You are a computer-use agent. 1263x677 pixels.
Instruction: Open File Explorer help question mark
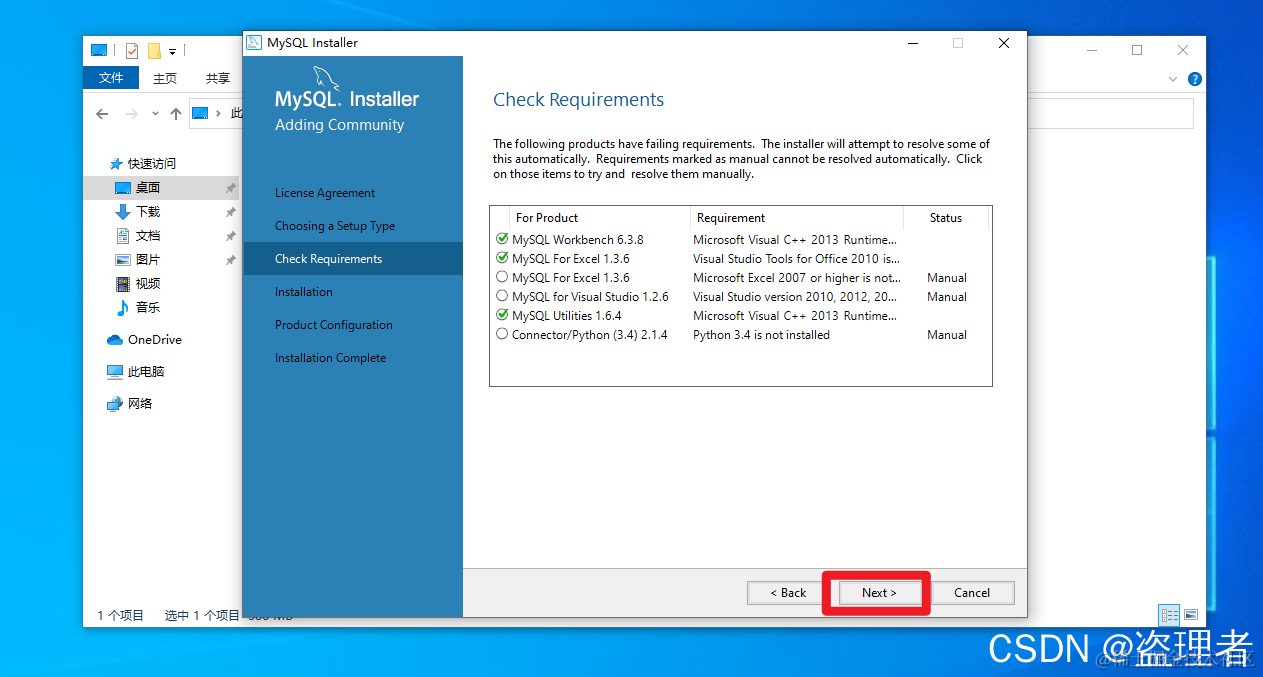(x=1194, y=79)
